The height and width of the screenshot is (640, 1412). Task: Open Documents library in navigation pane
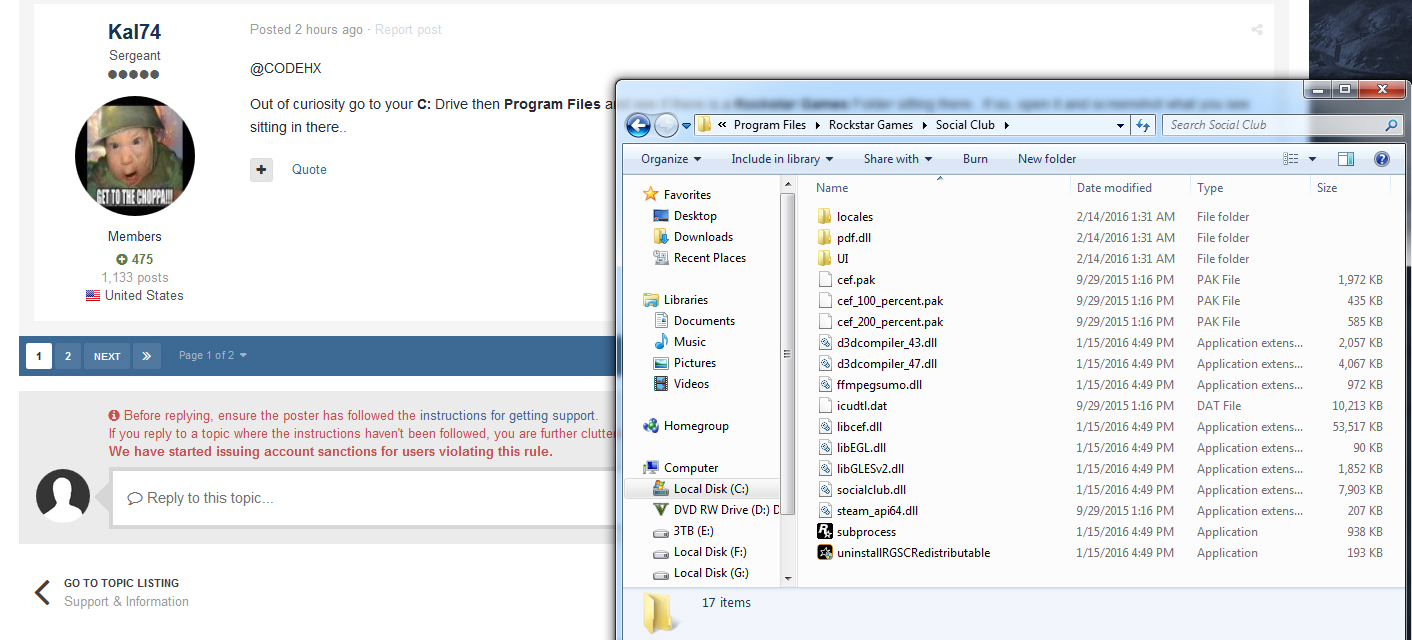click(704, 321)
